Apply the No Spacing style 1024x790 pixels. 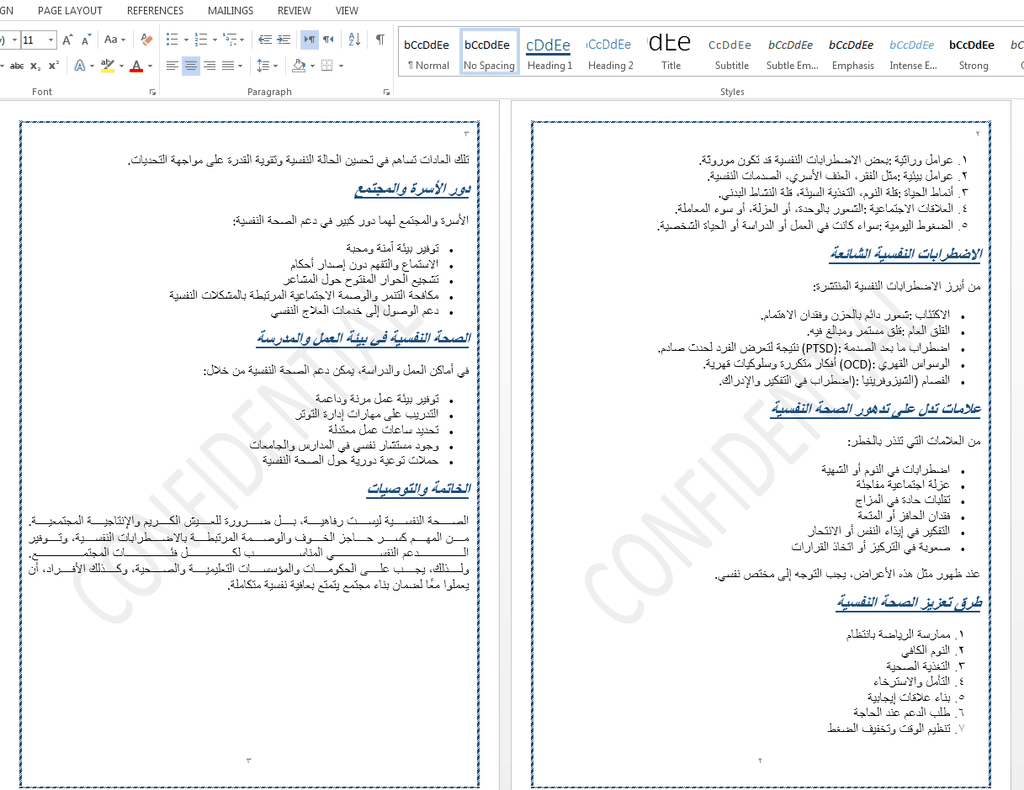tap(489, 52)
